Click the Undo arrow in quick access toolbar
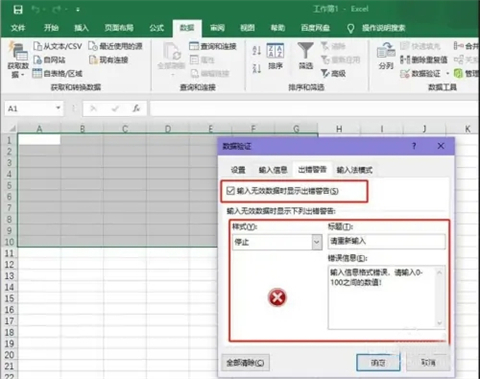 coord(36,9)
